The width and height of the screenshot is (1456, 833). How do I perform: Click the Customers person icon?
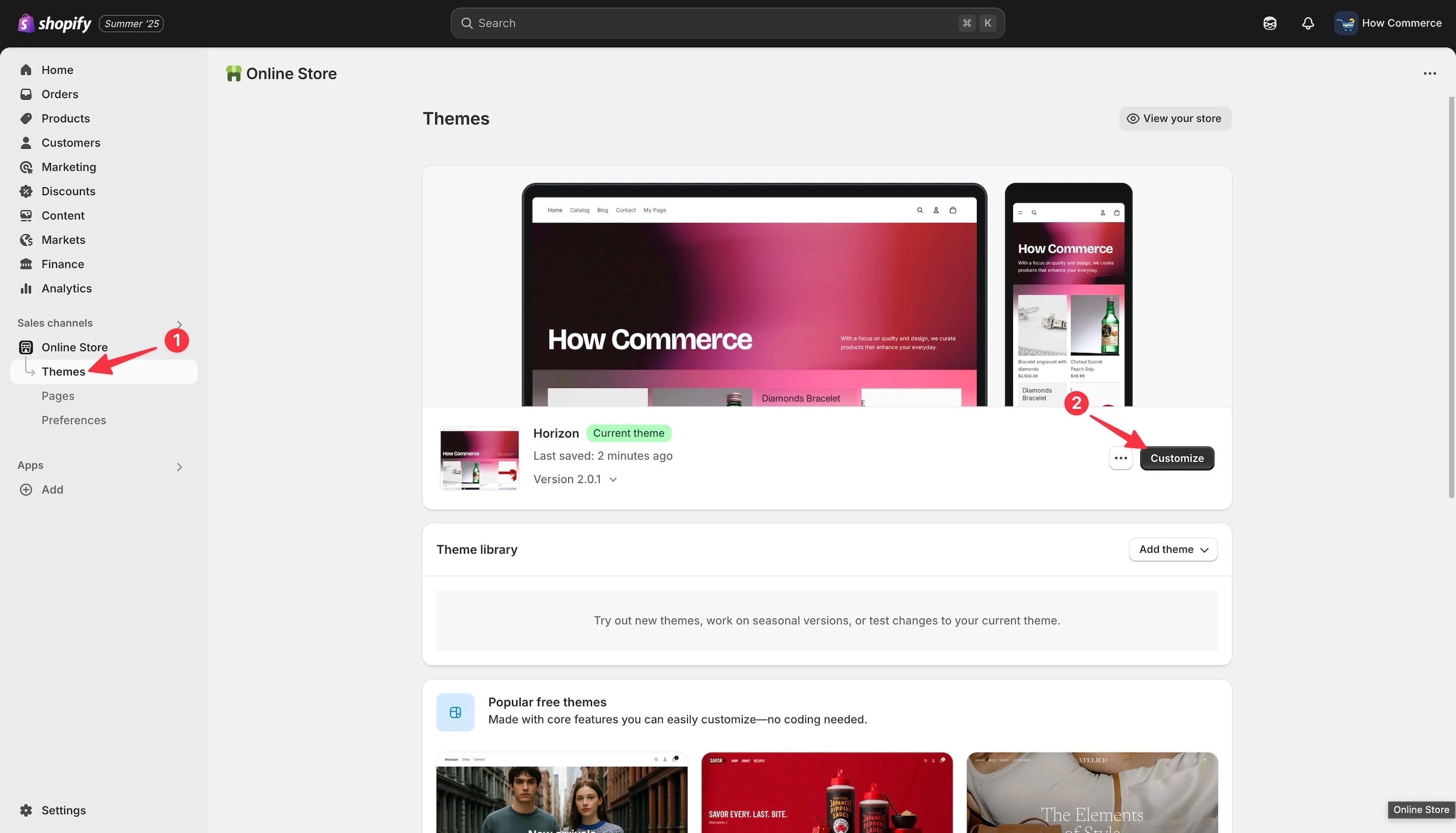(x=26, y=143)
